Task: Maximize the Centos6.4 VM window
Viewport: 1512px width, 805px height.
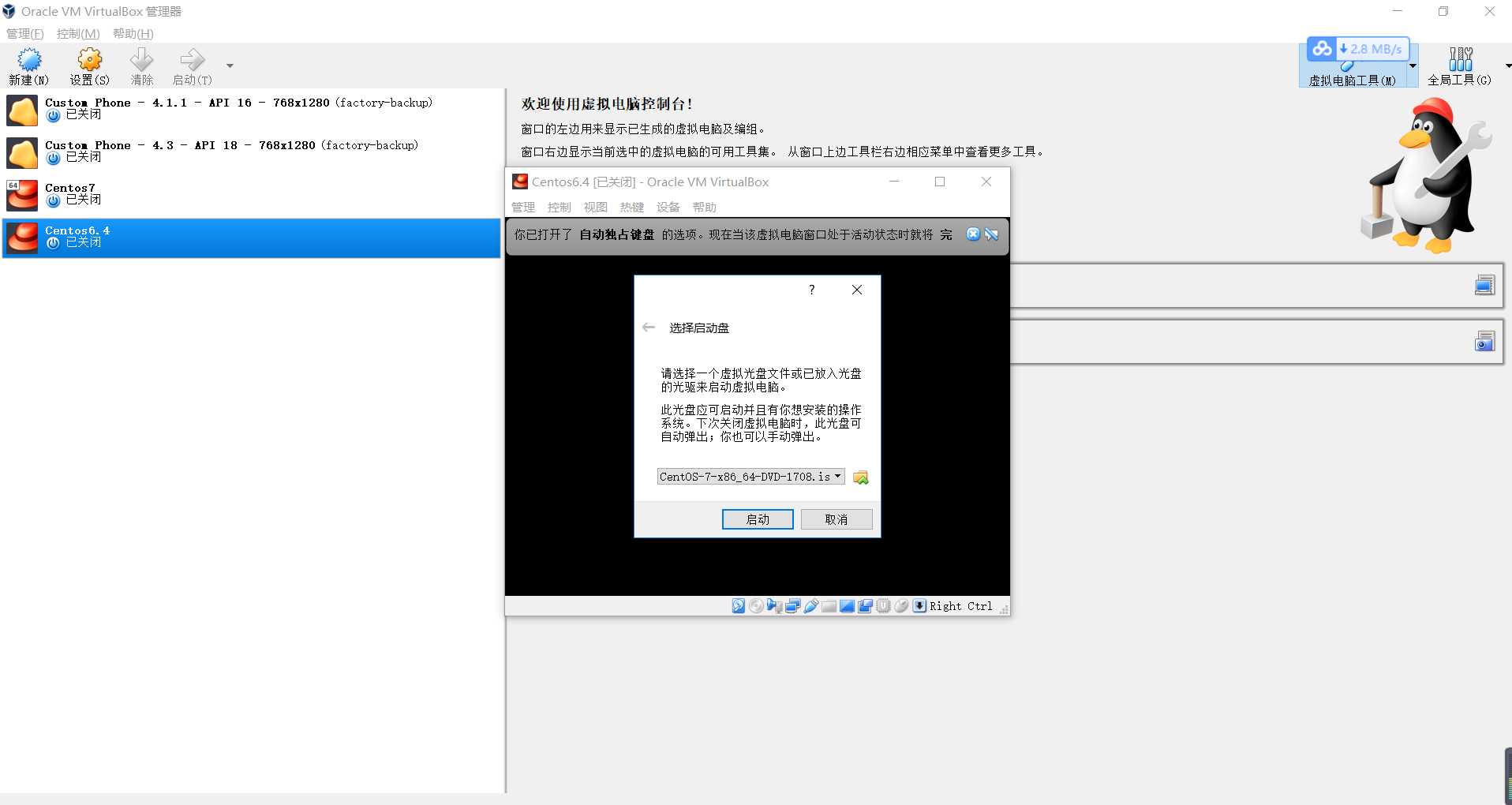Action: [940, 182]
